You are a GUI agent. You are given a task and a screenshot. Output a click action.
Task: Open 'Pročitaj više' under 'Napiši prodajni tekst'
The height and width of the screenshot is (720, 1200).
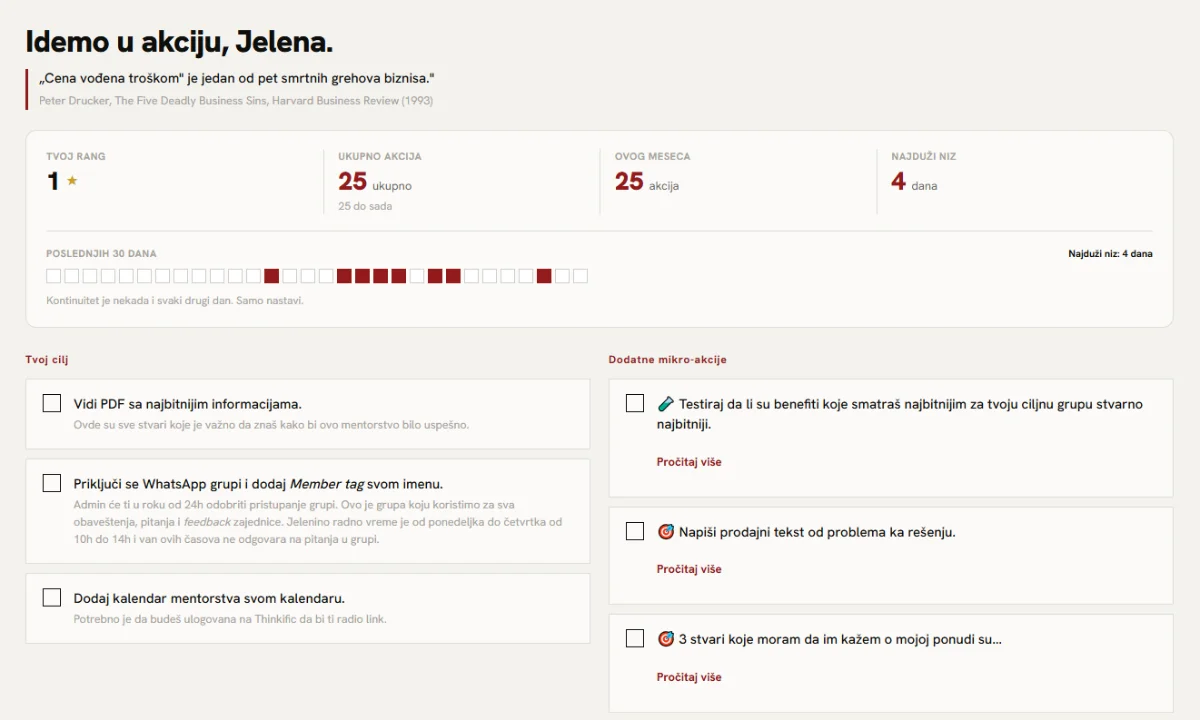pos(689,569)
